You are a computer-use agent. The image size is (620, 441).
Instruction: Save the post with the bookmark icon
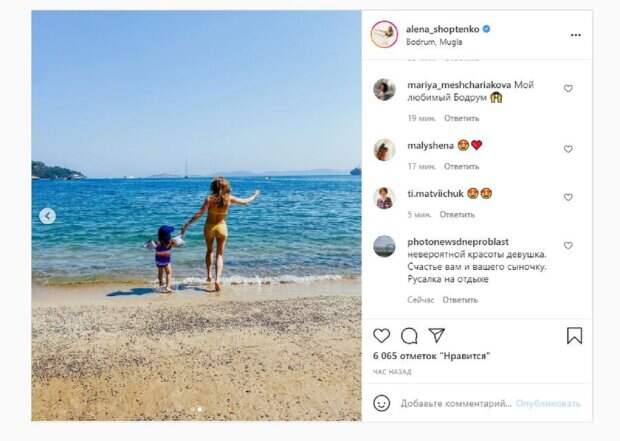(574, 335)
